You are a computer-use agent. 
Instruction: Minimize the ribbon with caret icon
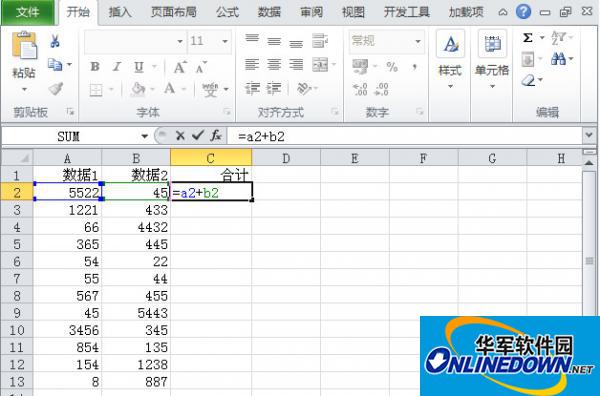[503, 13]
